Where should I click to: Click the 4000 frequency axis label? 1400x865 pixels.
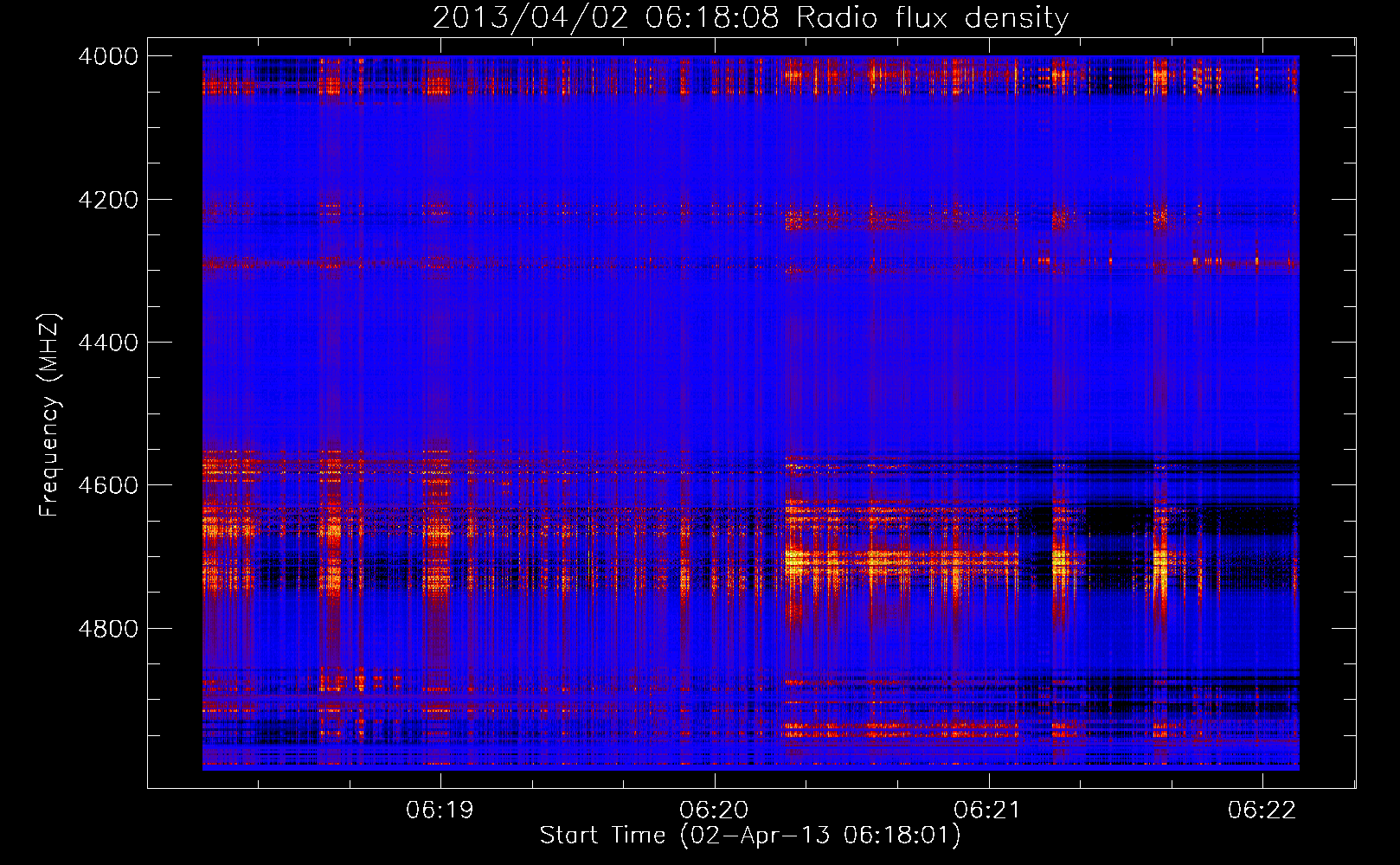[107, 56]
